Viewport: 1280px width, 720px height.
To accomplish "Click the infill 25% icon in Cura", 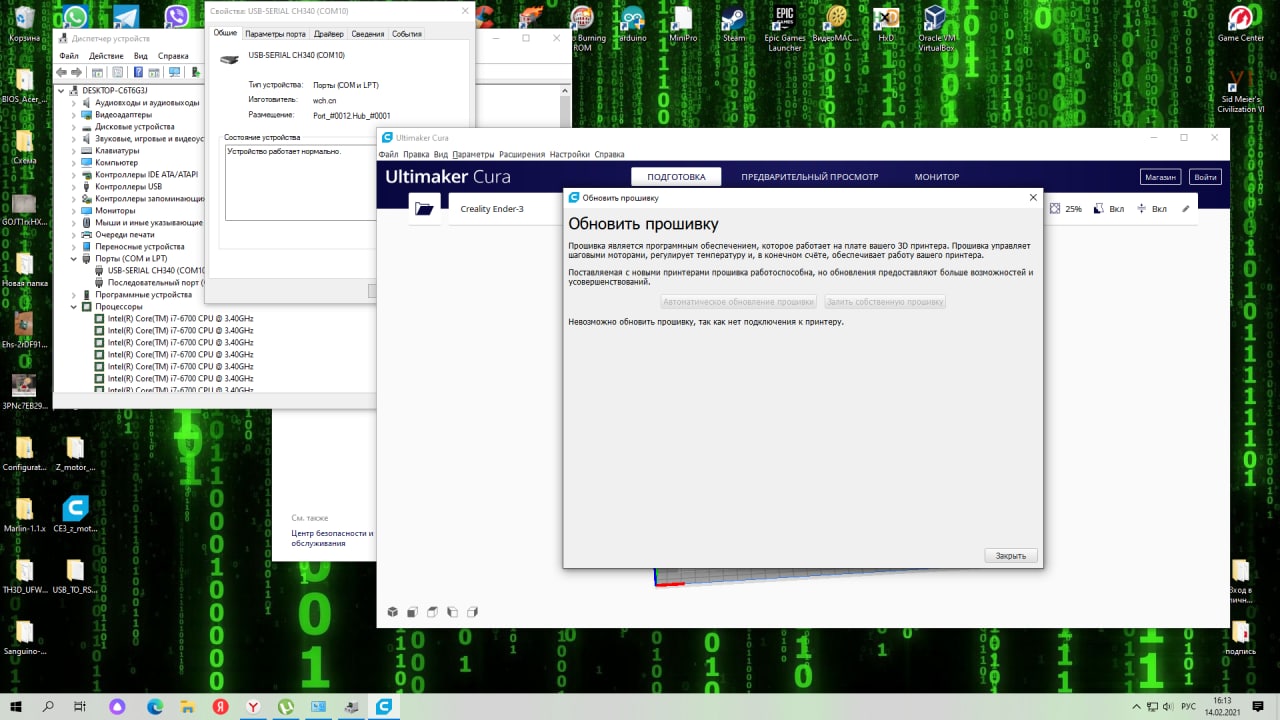I will click(1055, 209).
